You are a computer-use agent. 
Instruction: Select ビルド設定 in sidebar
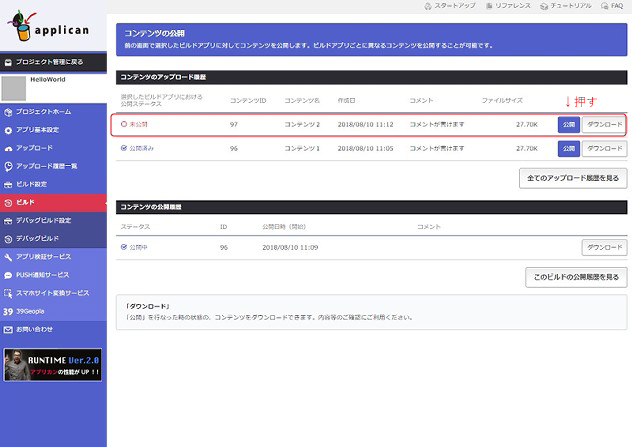(53, 185)
